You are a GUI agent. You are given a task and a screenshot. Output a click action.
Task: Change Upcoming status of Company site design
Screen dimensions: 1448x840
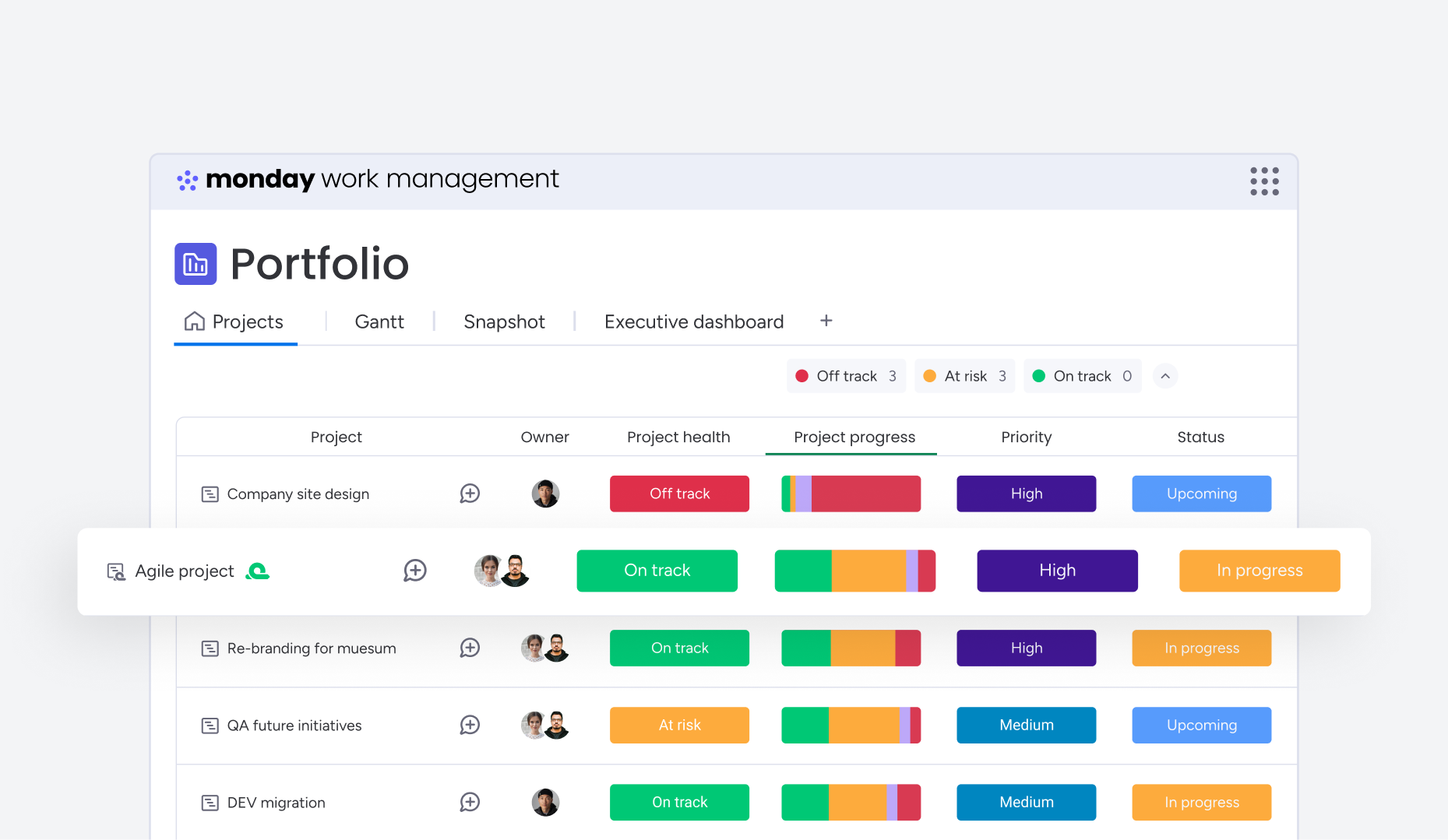point(1201,494)
